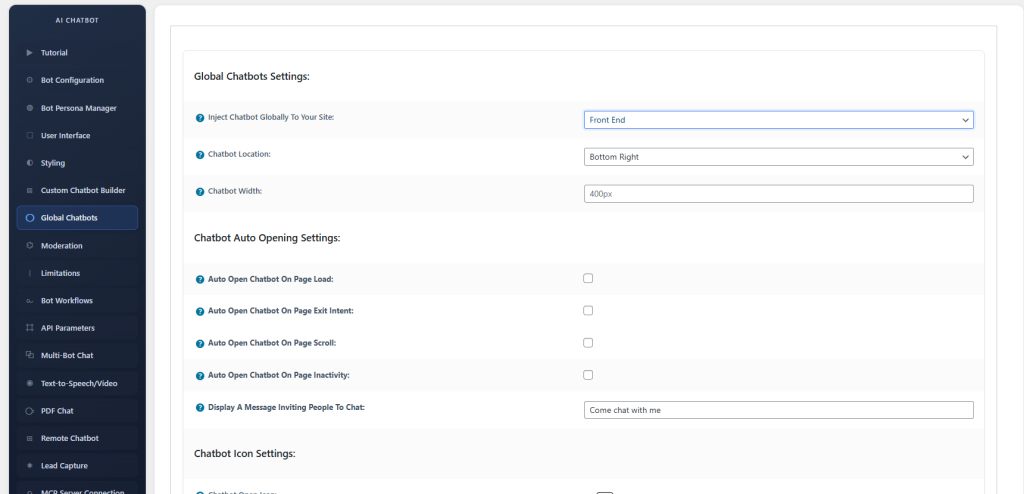Click the Bot Workflows icon in sidebar
The image size is (1024, 494).
click(x=30, y=300)
